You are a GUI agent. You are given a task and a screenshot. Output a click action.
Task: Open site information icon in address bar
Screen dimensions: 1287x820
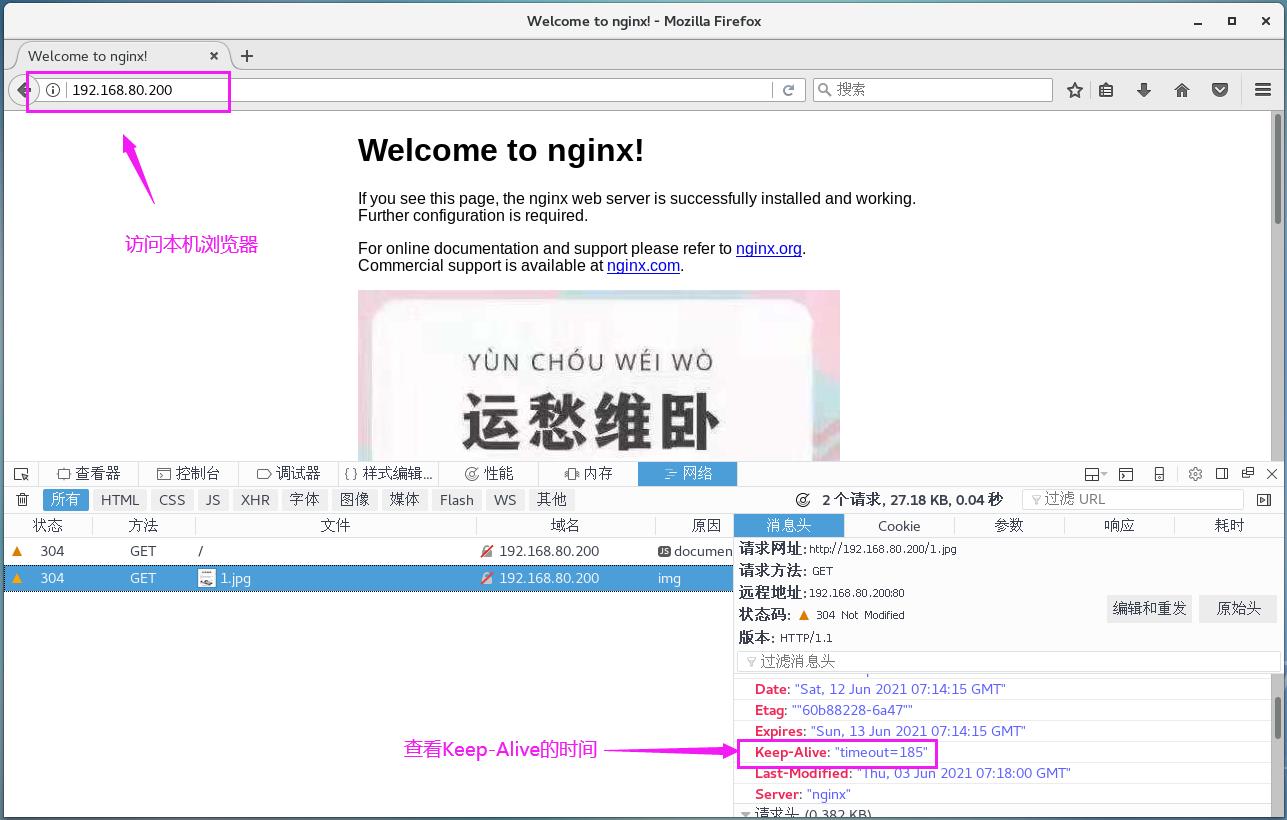pos(53,90)
